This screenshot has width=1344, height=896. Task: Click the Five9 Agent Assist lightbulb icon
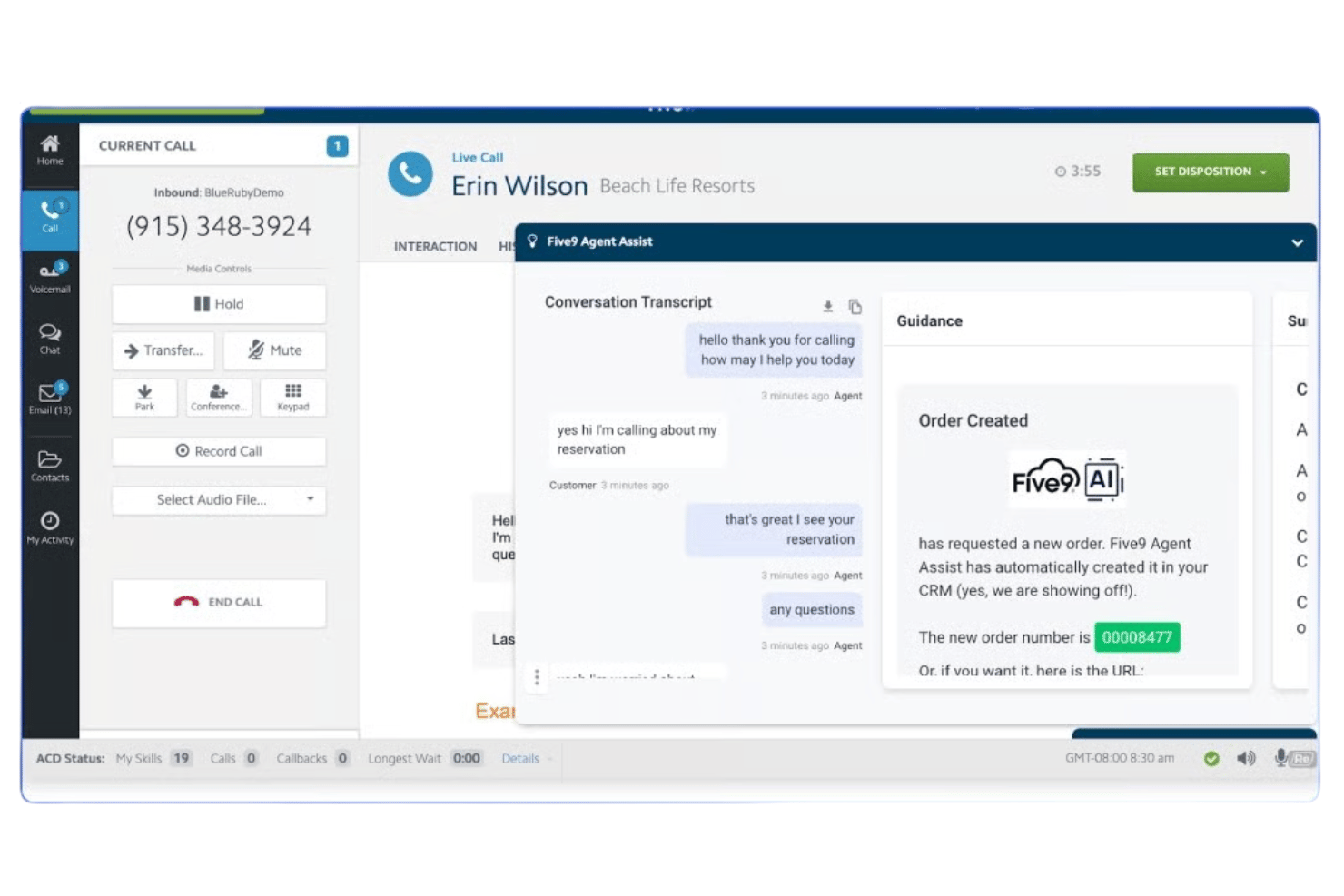click(532, 241)
